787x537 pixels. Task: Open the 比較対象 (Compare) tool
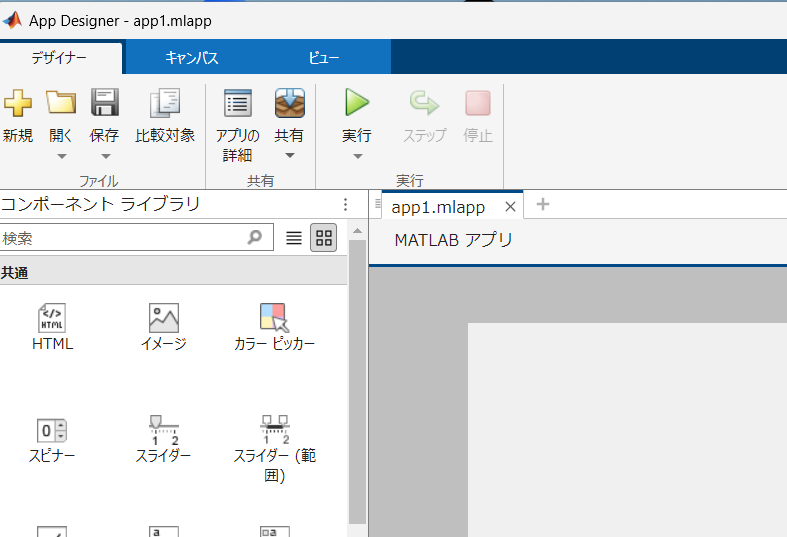[x=165, y=115]
